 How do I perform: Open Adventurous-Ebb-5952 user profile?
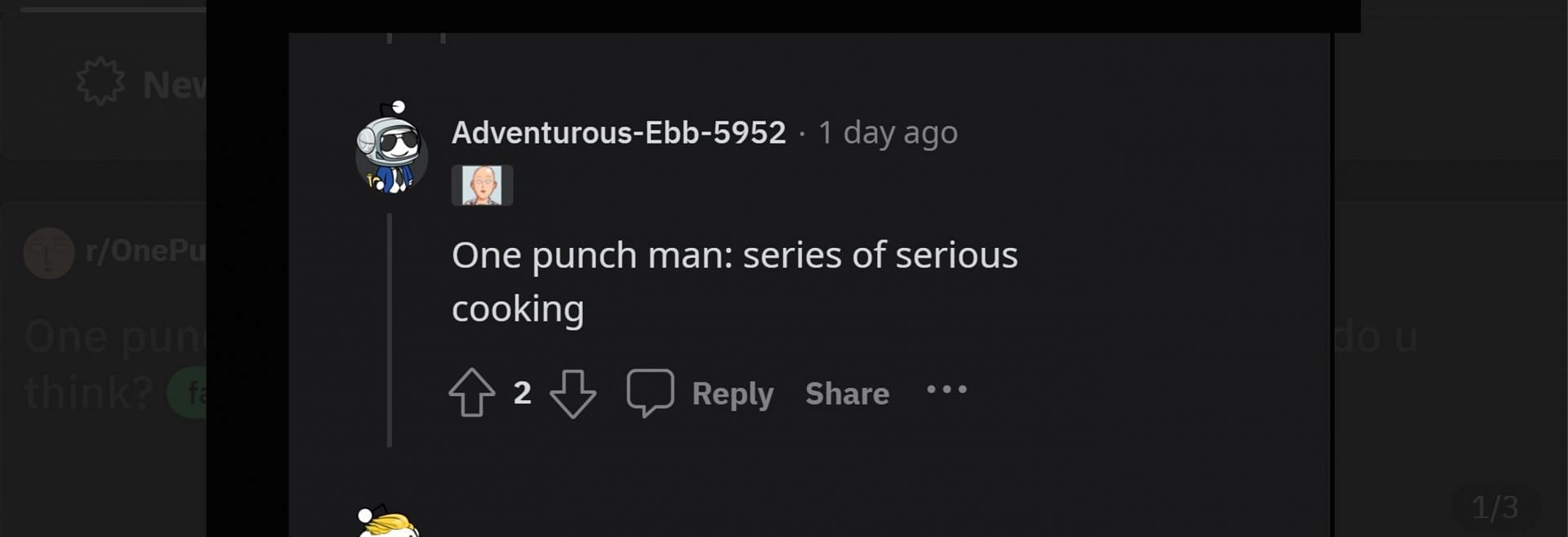pyautogui.click(x=618, y=132)
